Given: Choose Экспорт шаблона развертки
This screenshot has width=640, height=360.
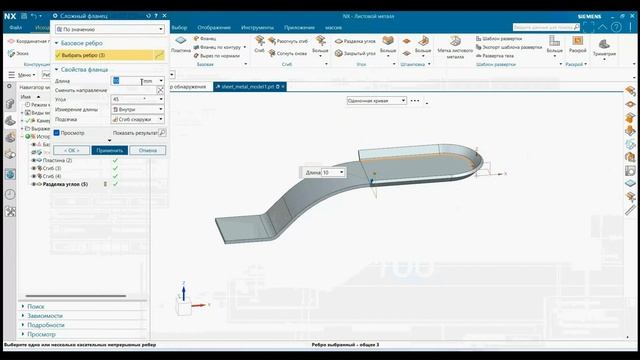Looking at the screenshot, I should 510,47.
